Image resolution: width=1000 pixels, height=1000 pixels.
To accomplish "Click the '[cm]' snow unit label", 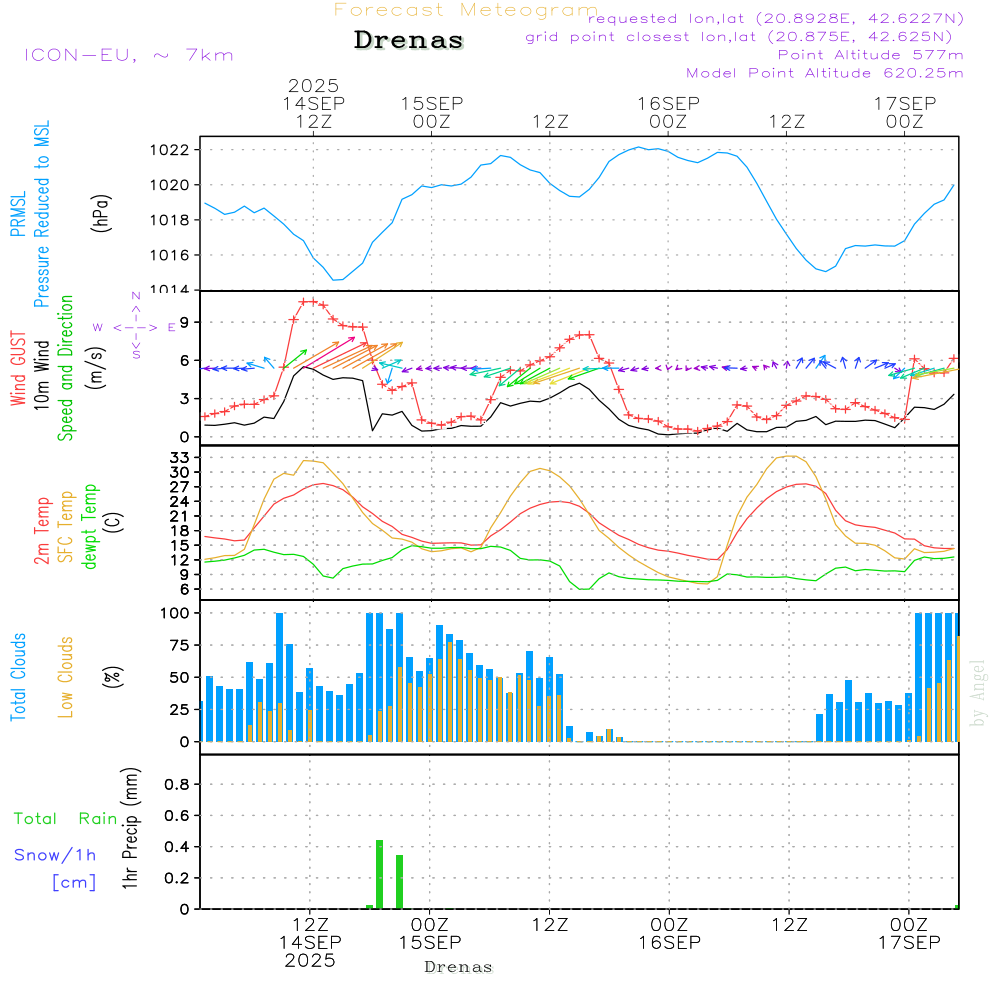I will tap(74, 883).
